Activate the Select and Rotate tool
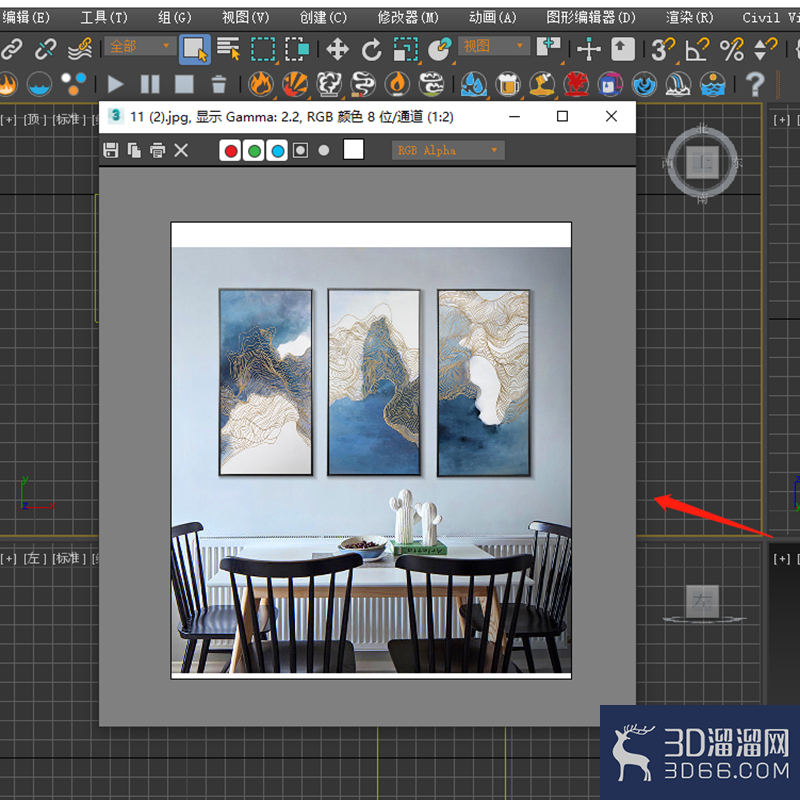The image size is (800, 800). 371,49
